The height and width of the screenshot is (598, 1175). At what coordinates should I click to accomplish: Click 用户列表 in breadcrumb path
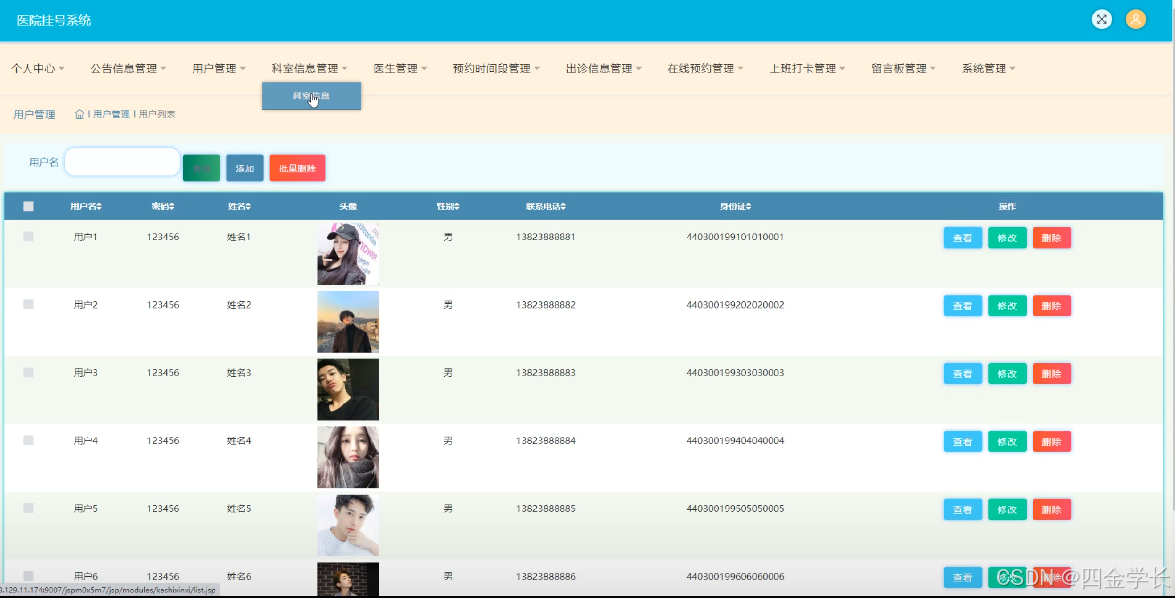click(157, 114)
